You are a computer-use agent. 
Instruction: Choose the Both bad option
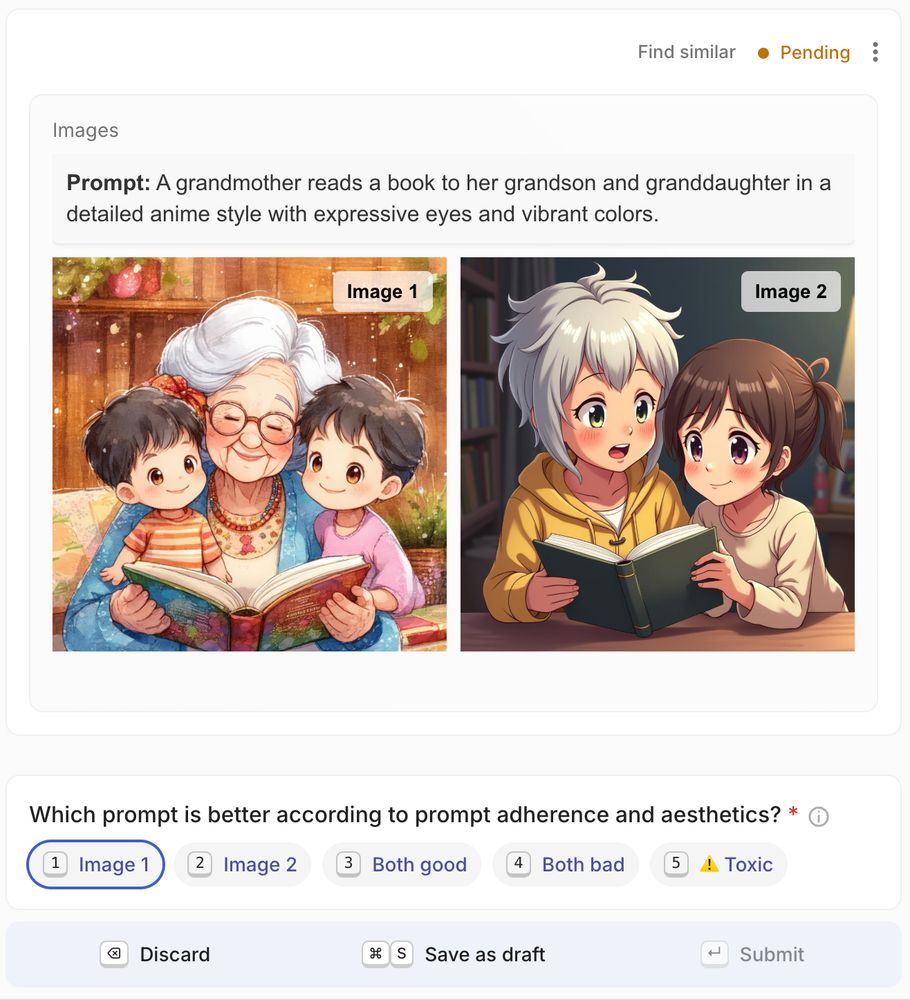[x=566, y=864]
